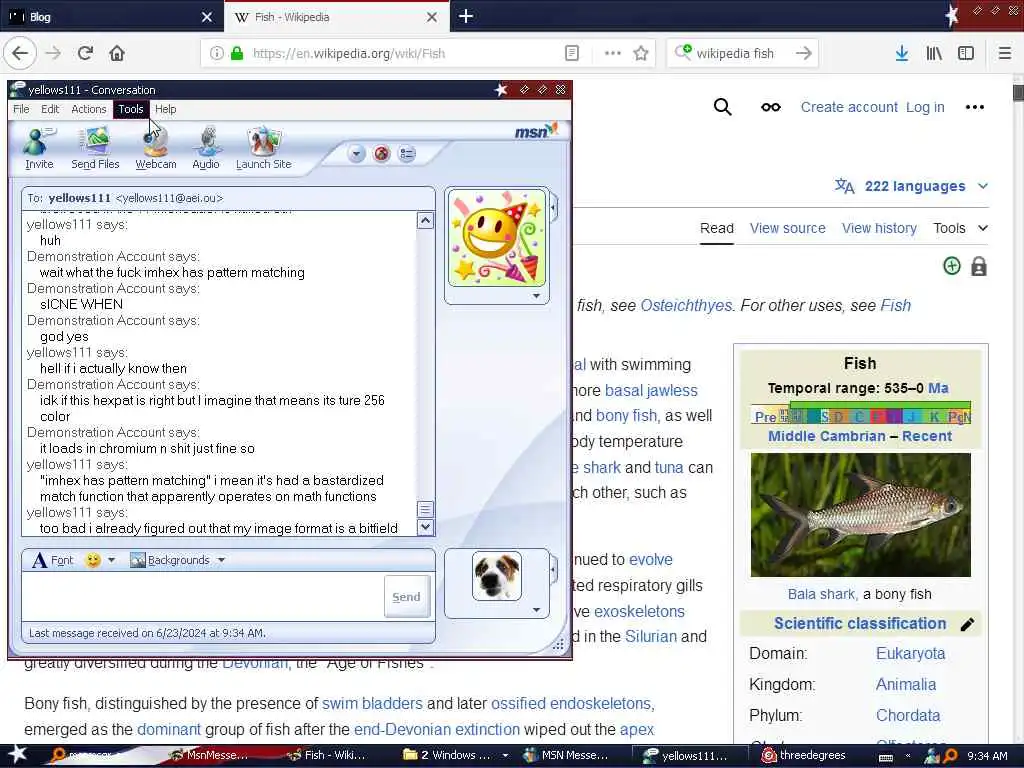Open dropdown under your dog display picture
The width and height of the screenshot is (1024, 768).
pos(536,610)
